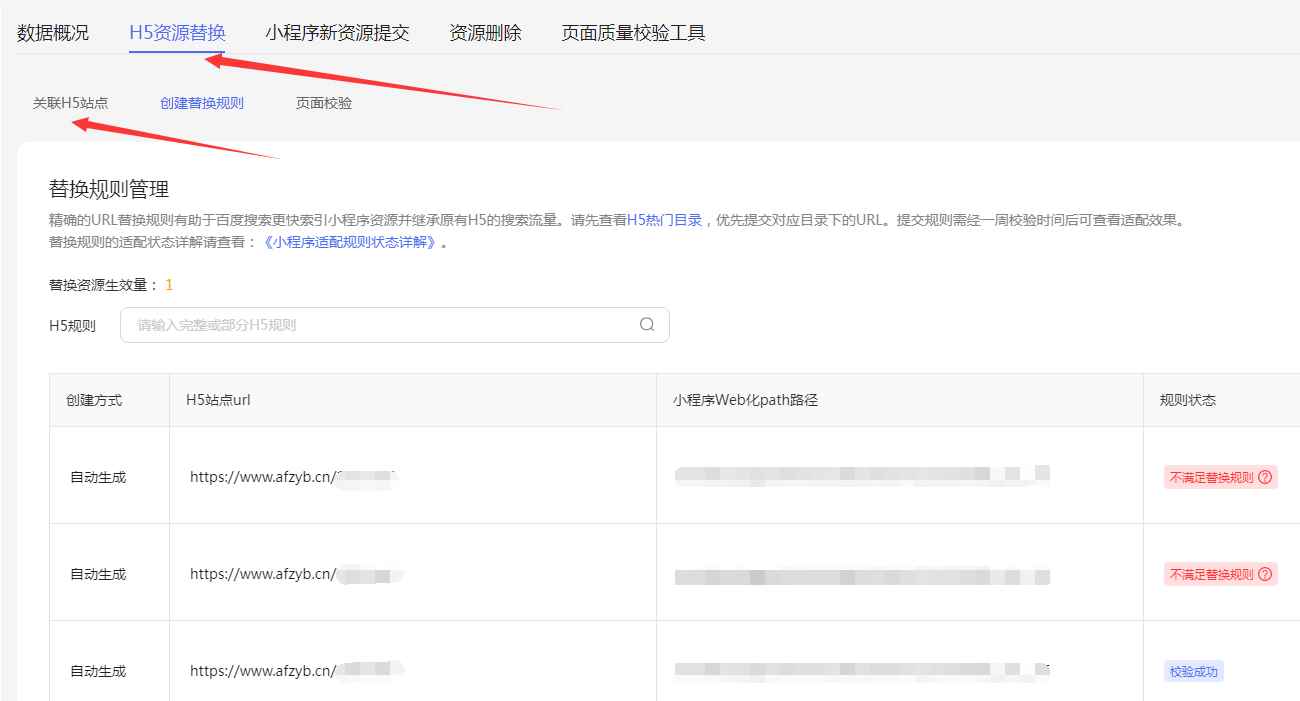Switch to 页面校验 sub-tab
Image resolution: width=1300 pixels, height=701 pixels.
click(x=324, y=103)
